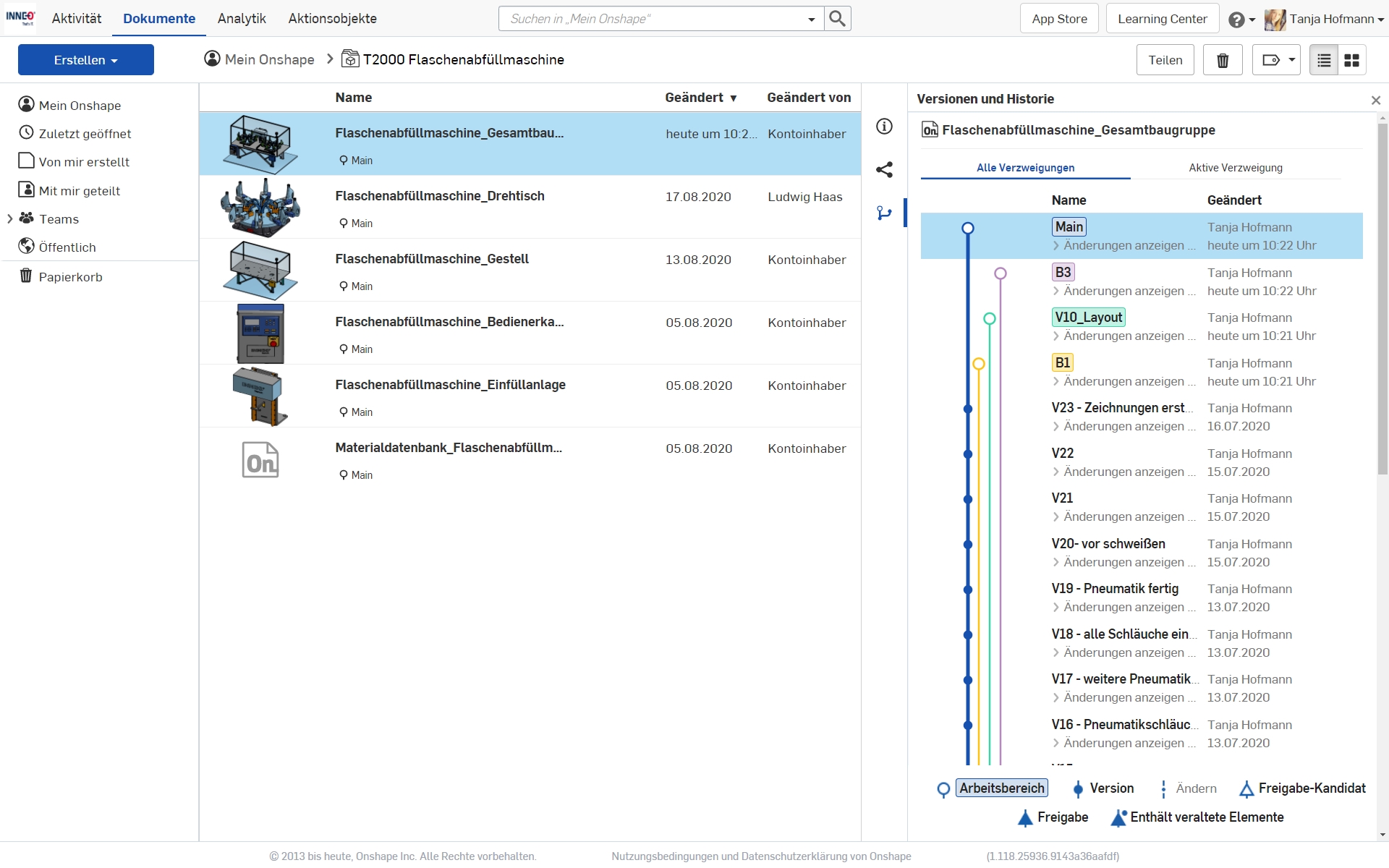Open the Erstellen dropdown
Image resolution: width=1389 pixels, height=868 pixels.
[x=85, y=60]
